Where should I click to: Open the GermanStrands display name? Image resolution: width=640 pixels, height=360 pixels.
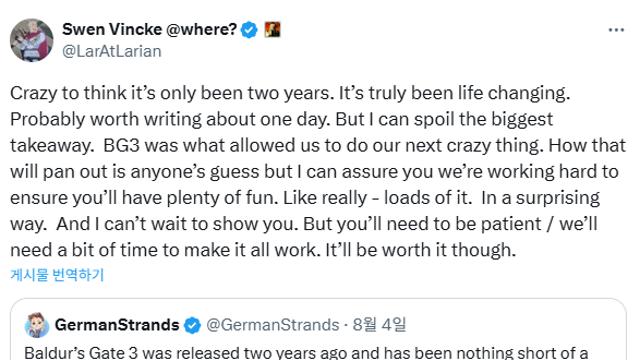tap(117, 325)
